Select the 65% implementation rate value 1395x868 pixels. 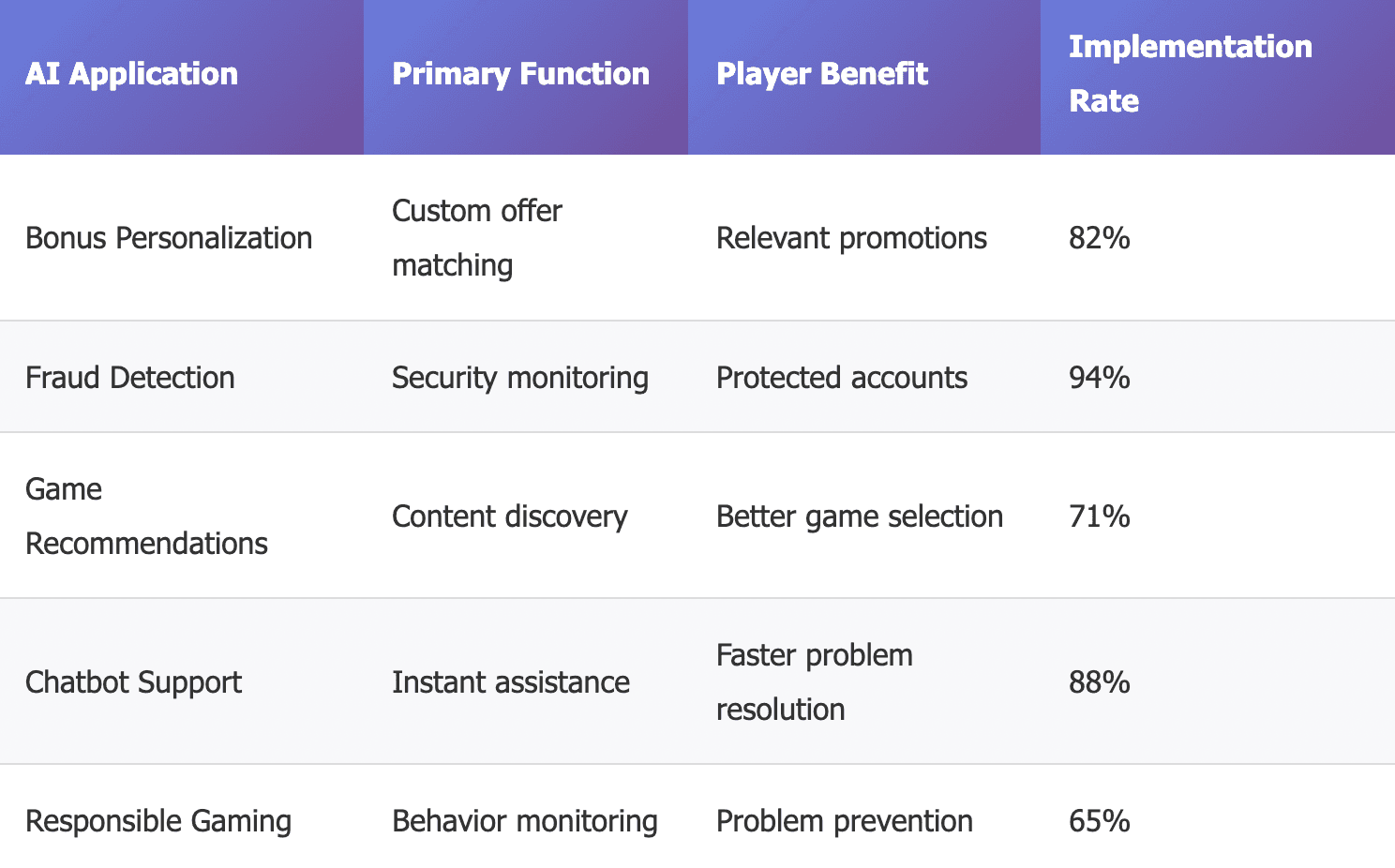(1099, 821)
